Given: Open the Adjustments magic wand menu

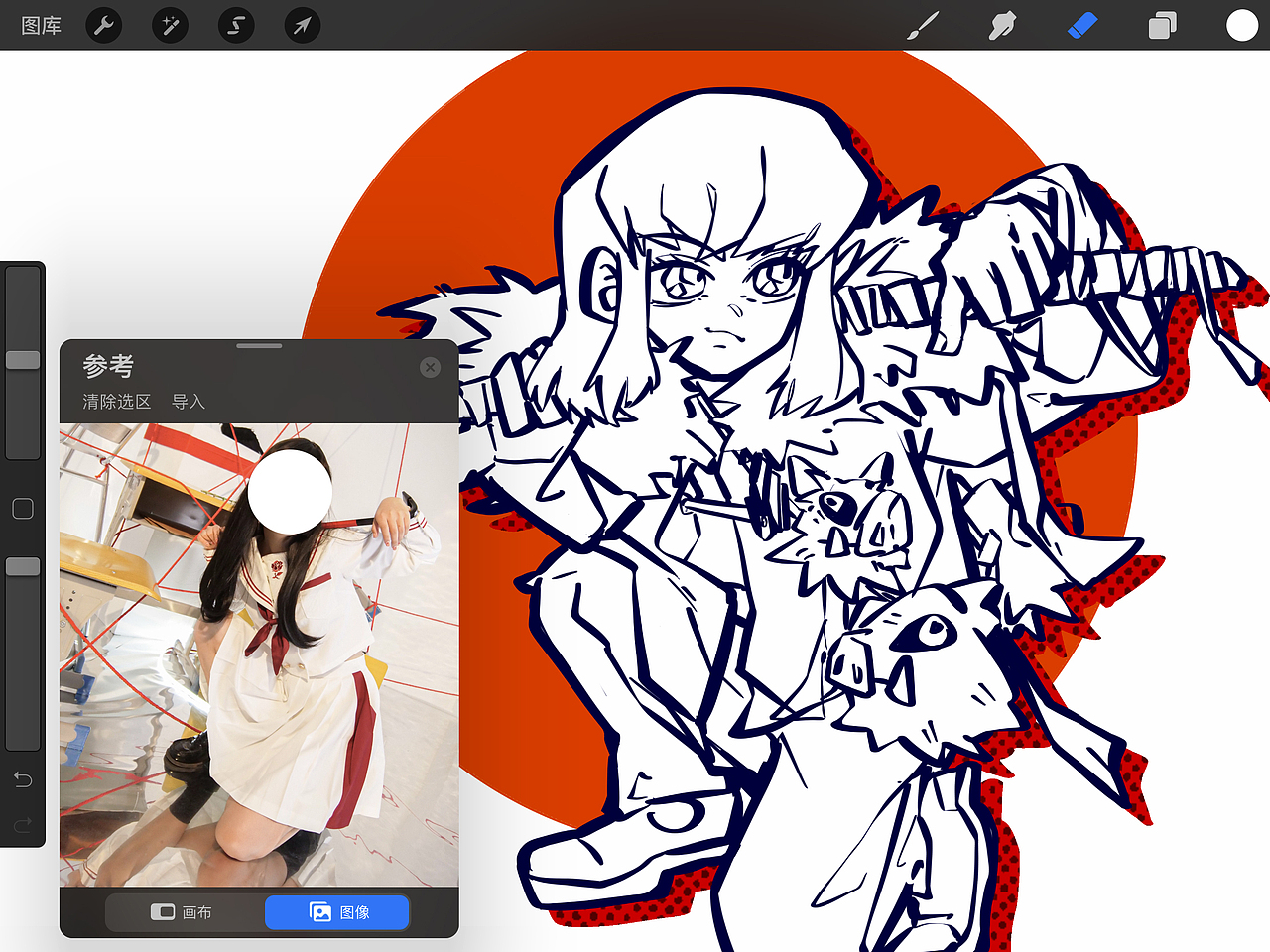Looking at the screenshot, I should click(x=170, y=25).
